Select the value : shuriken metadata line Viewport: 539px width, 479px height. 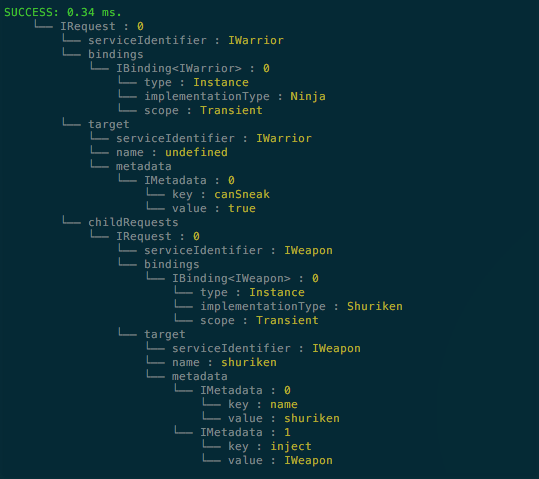coord(284,418)
